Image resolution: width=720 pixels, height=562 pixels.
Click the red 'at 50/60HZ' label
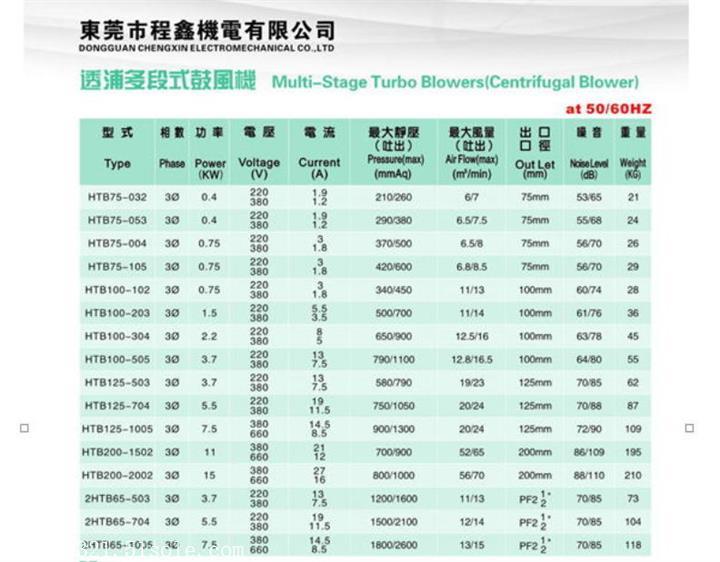[x=607, y=108]
